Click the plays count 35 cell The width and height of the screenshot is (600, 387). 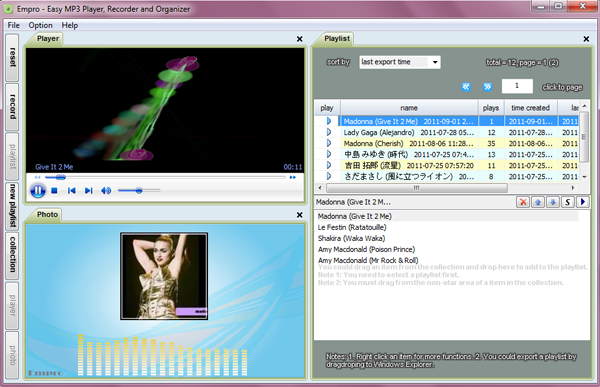pos(491,144)
